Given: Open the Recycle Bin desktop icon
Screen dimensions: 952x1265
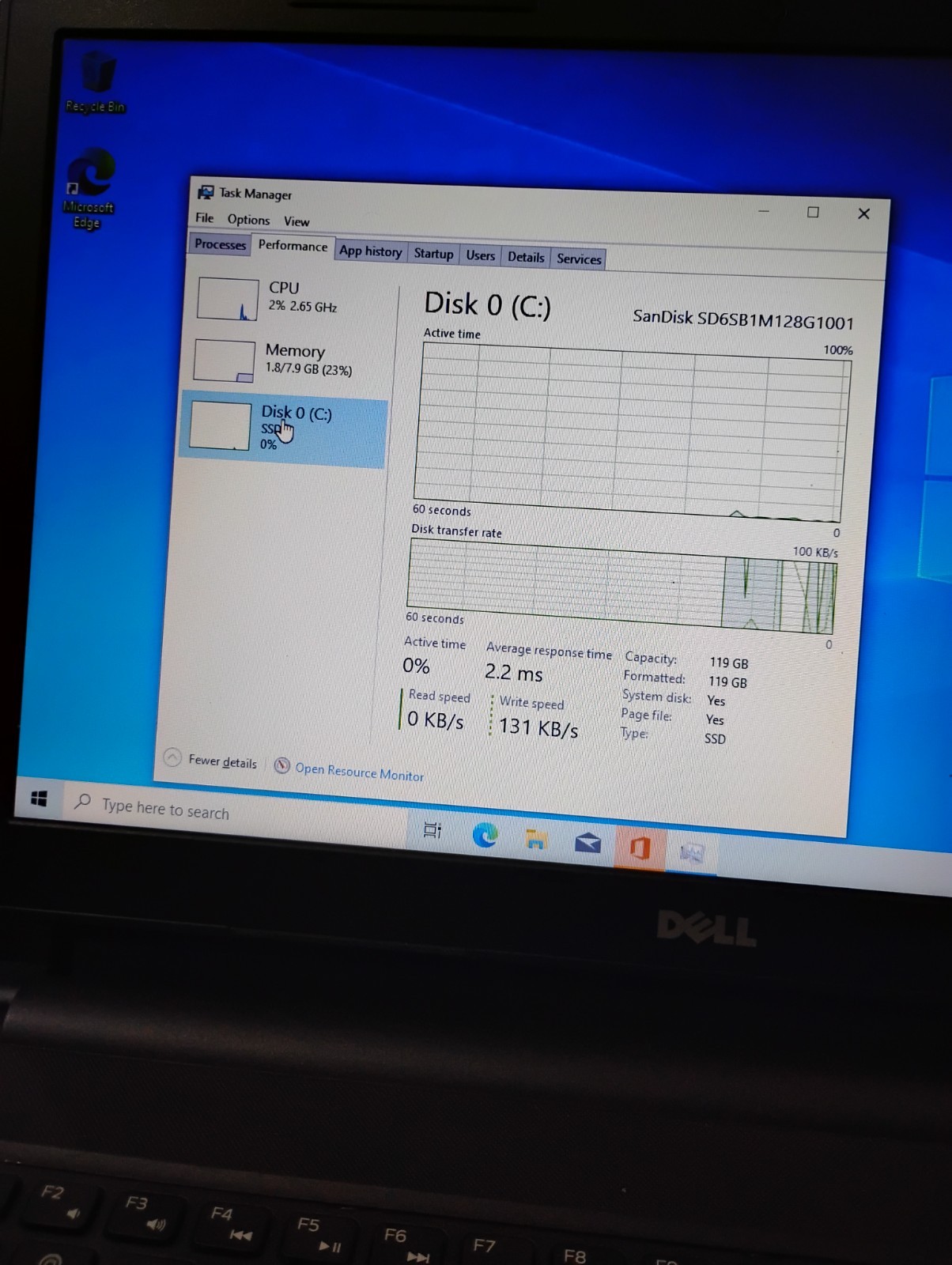Looking at the screenshot, I should [96, 82].
